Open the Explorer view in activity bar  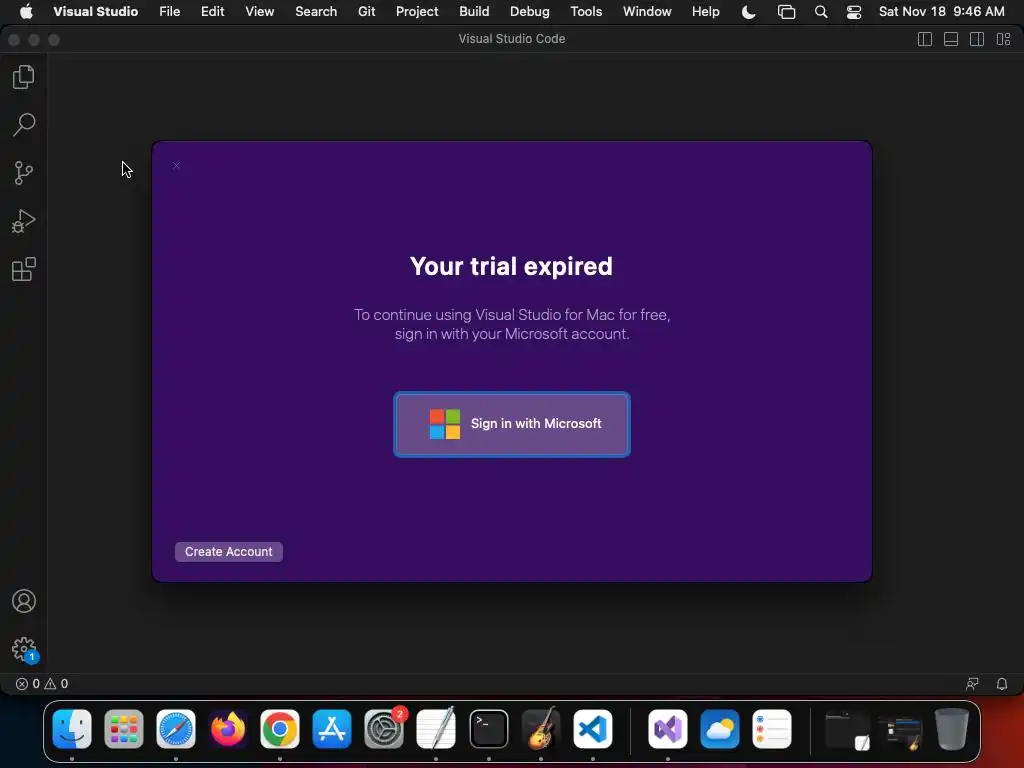click(24, 77)
